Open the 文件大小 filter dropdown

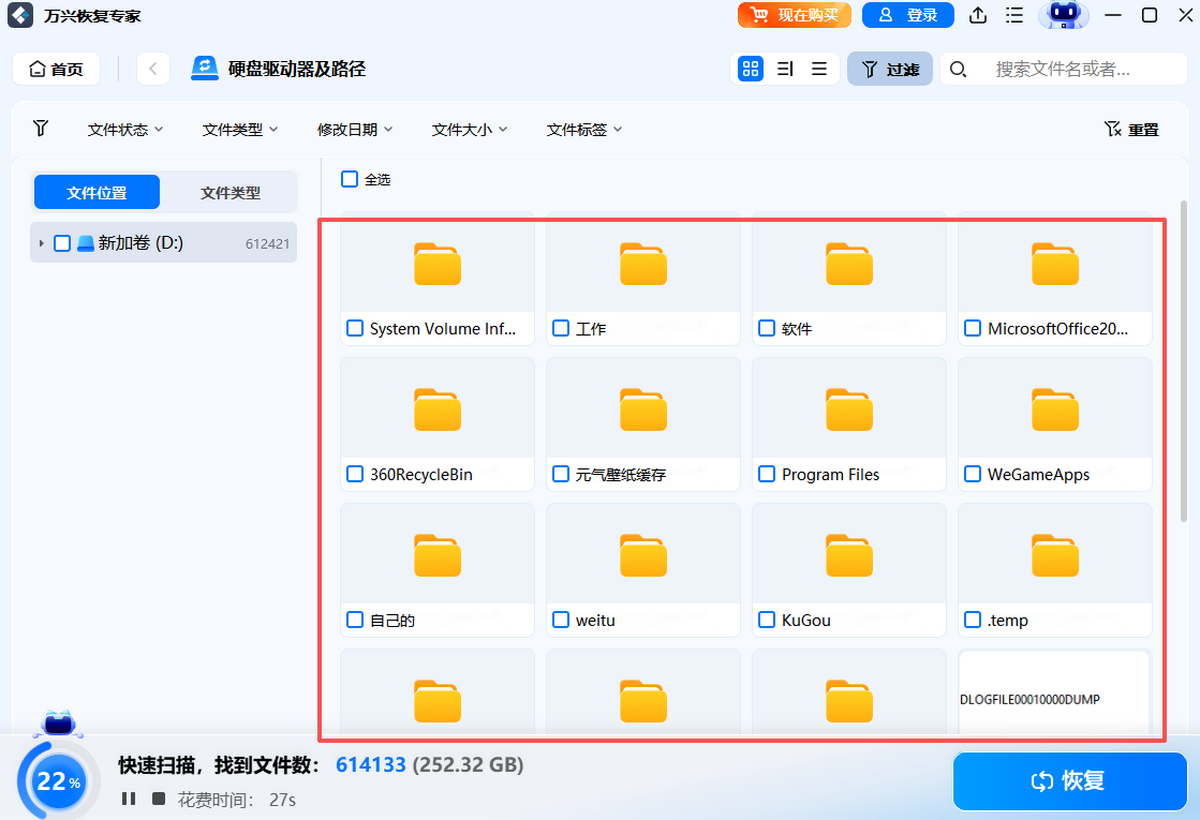(470, 129)
